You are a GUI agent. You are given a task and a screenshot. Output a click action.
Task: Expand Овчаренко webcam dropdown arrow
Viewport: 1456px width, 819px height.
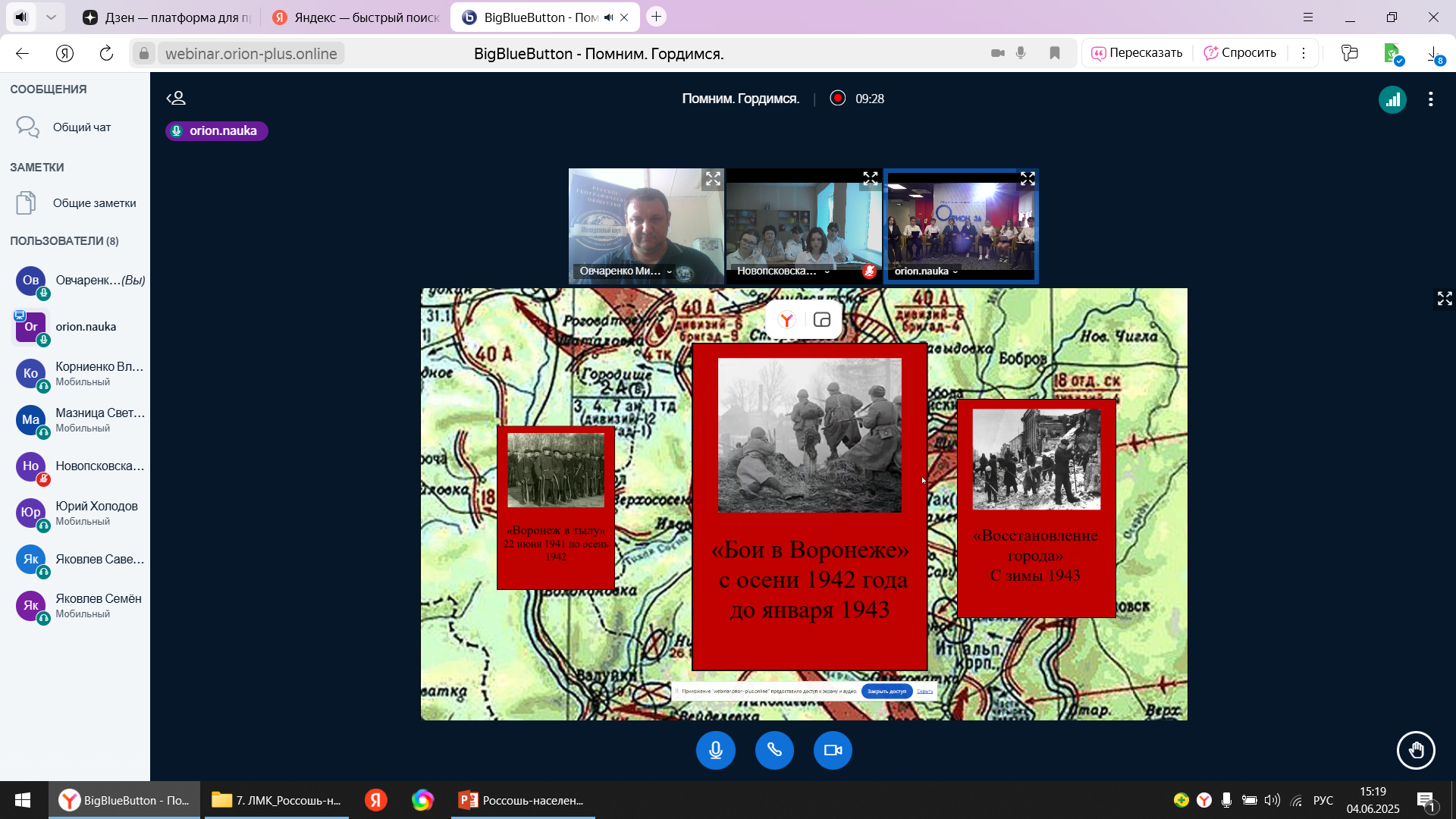pyautogui.click(x=670, y=271)
